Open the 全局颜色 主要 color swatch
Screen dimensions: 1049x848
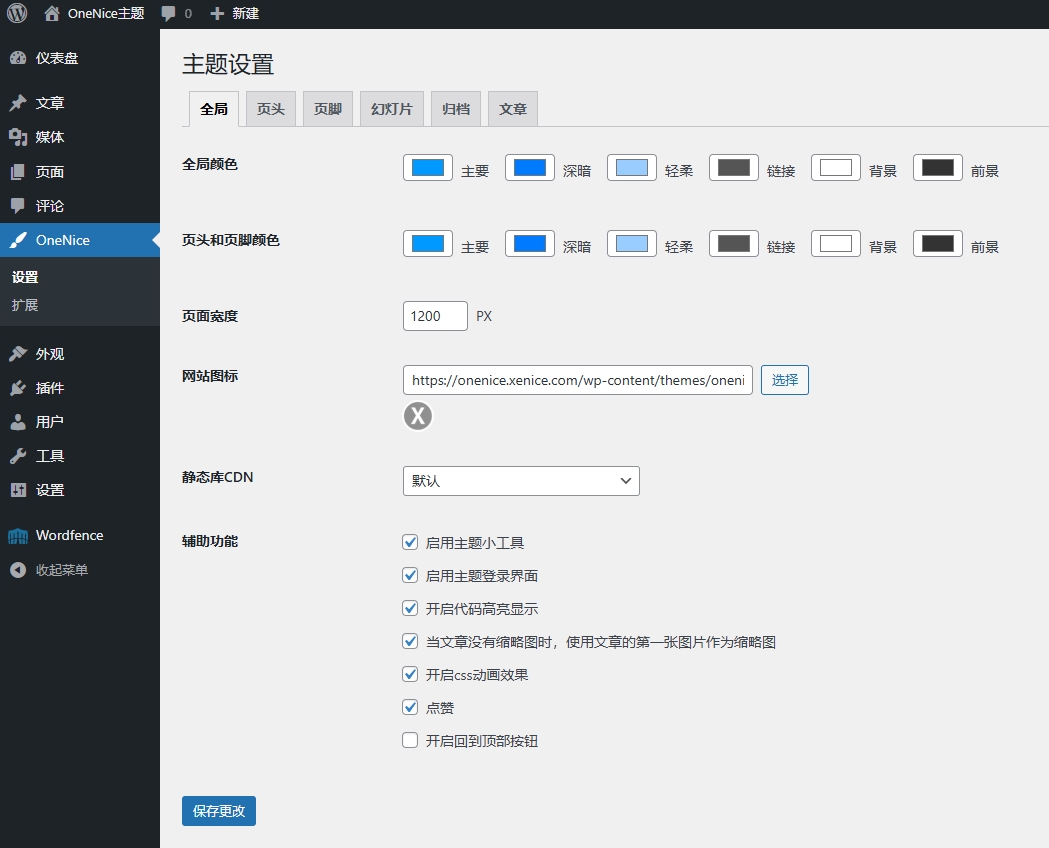(x=428, y=168)
